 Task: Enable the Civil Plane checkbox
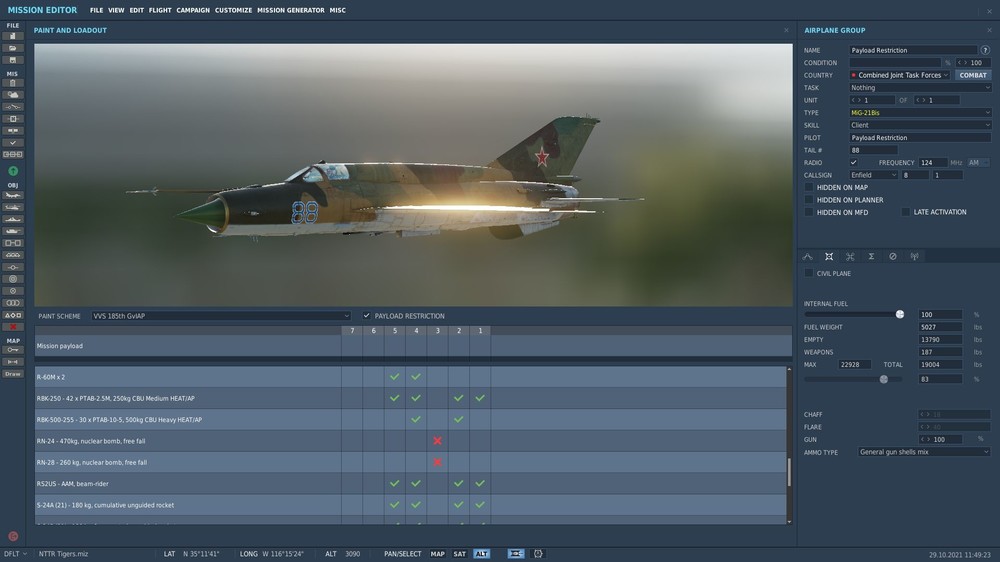809,273
